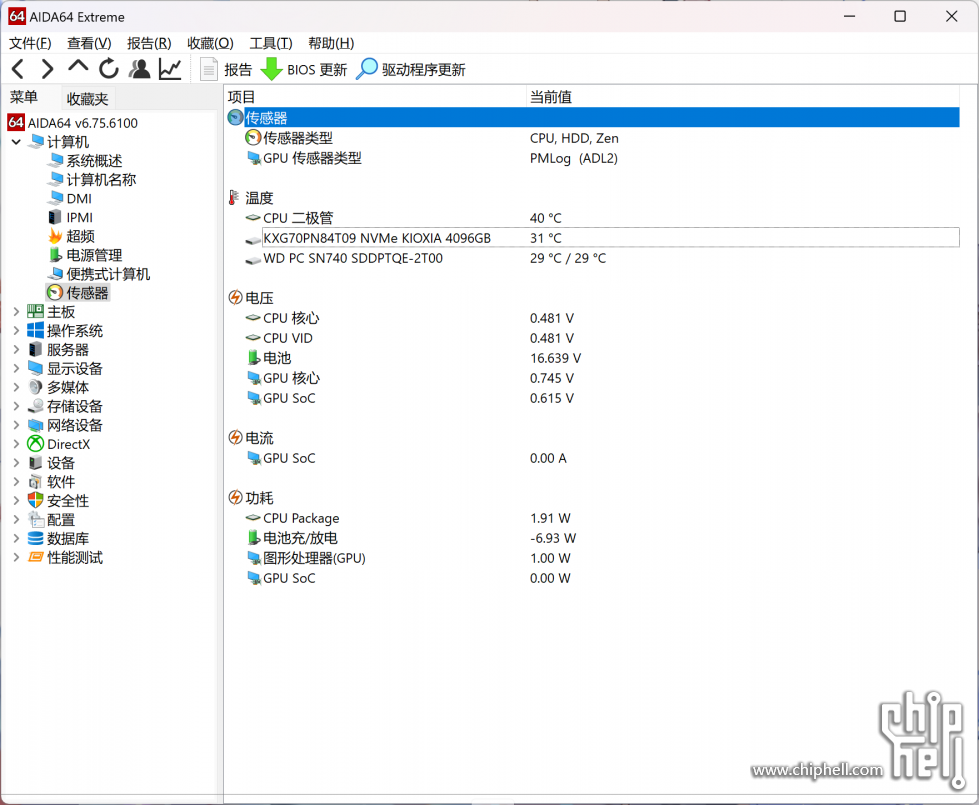
Task: Select the AIDA64 v6.75.6100 root node
Action: click(x=82, y=123)
